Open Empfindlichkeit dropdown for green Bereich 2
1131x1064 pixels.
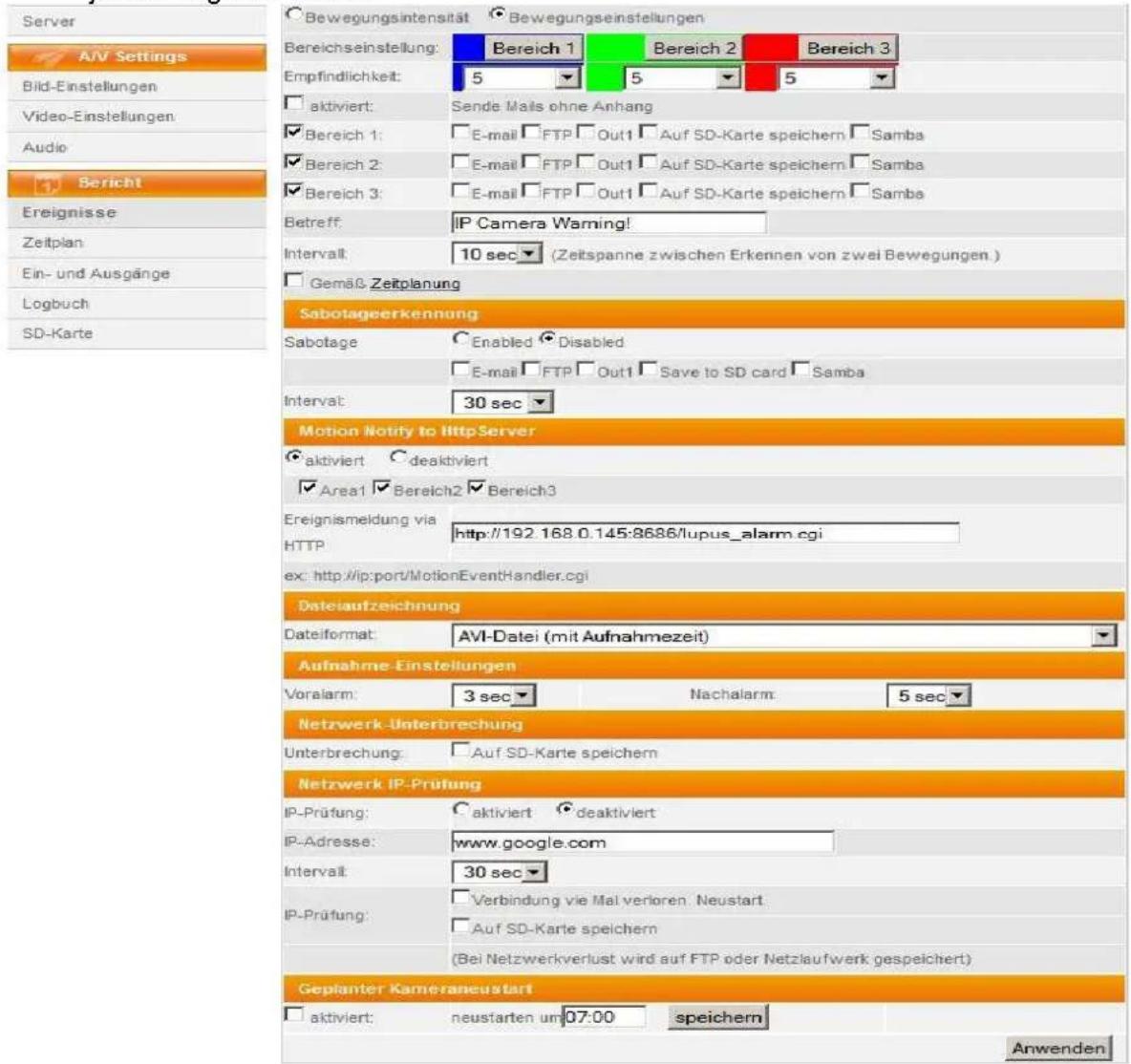click(x=683, y=78)
